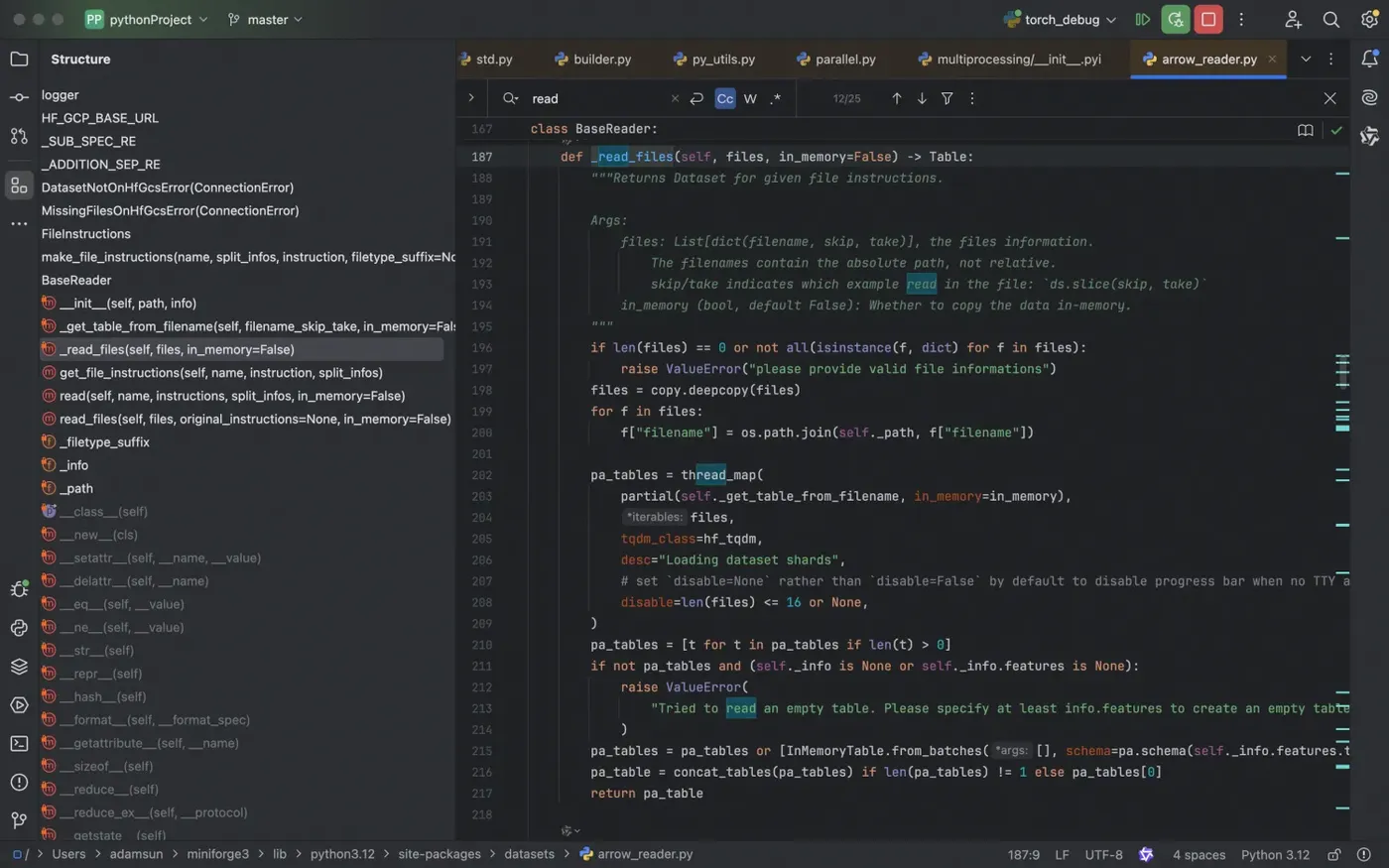Go to next search occurrence arrow
Image resolution: width=1389 pixels, height=868 pixels.
point(922,98)
